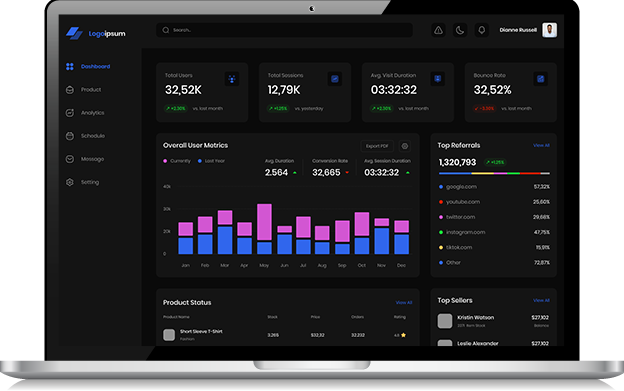Open the Message icon in sidebar
Viewport: 624px width, 391px height.
click(70, 159)
